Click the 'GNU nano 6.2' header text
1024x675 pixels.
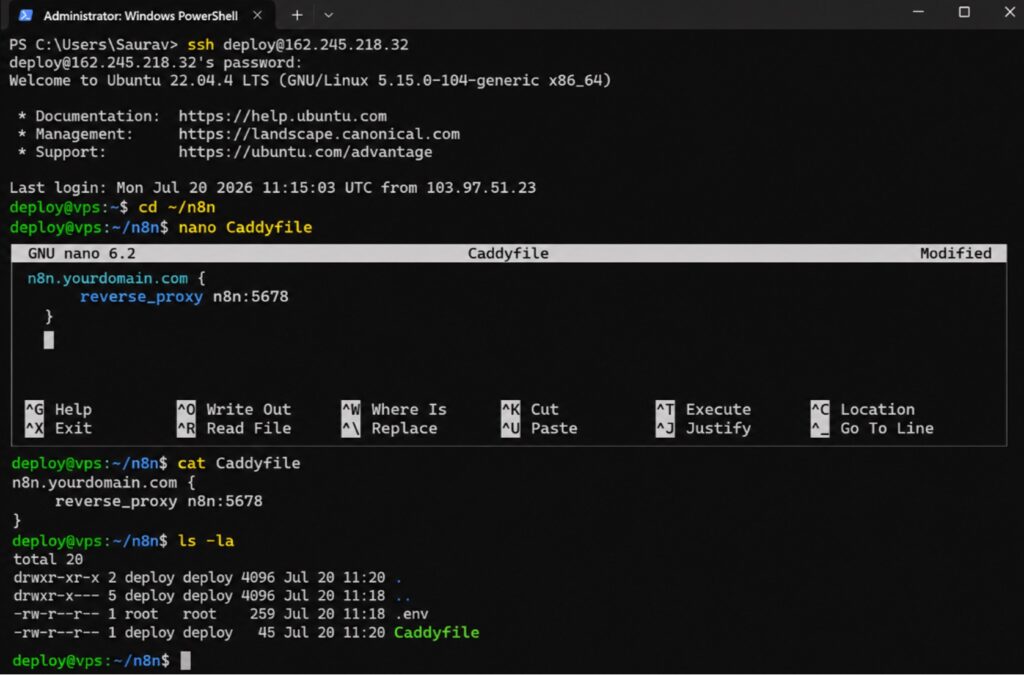tap(82, 253)
